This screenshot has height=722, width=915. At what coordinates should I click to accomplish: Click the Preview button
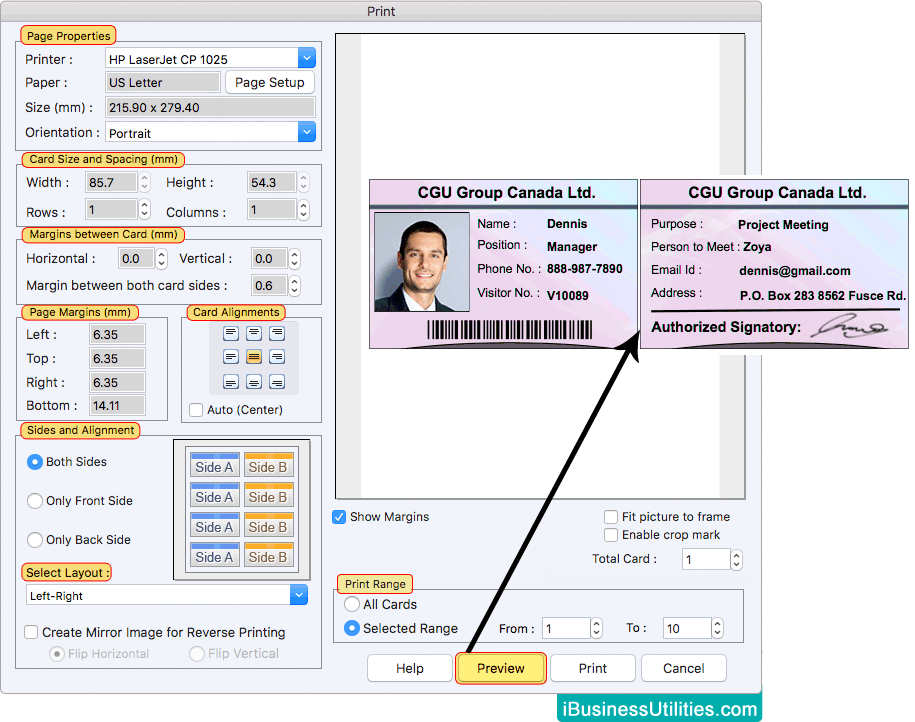point(501,668)
